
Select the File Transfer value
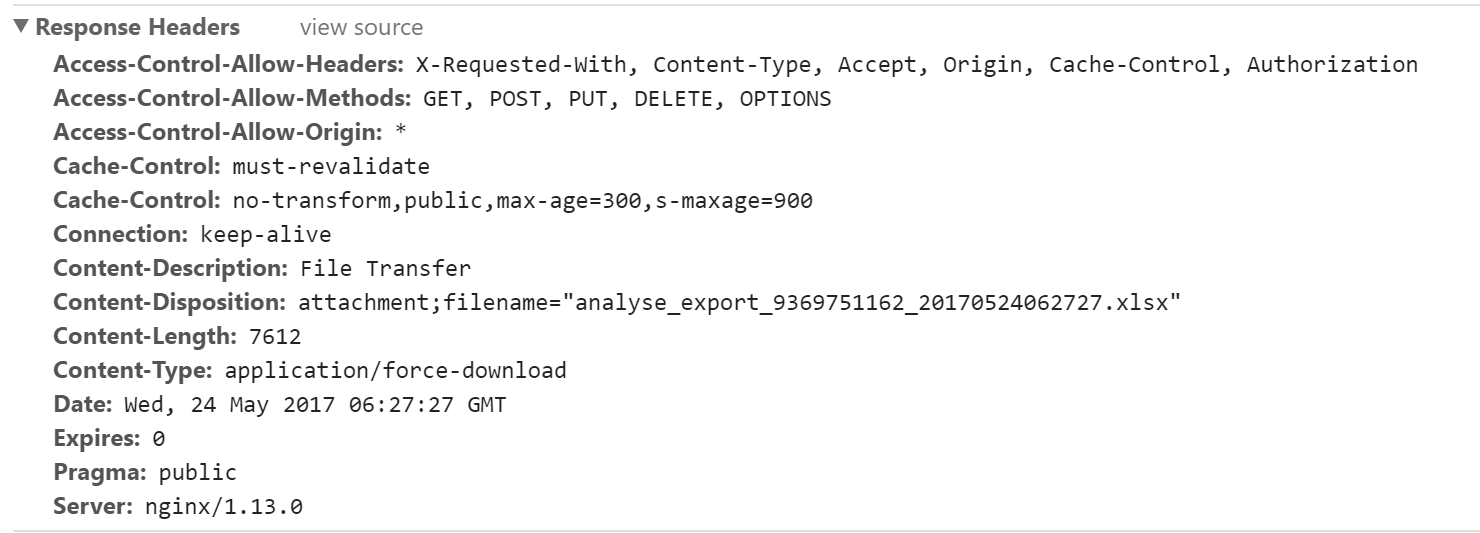385,269
